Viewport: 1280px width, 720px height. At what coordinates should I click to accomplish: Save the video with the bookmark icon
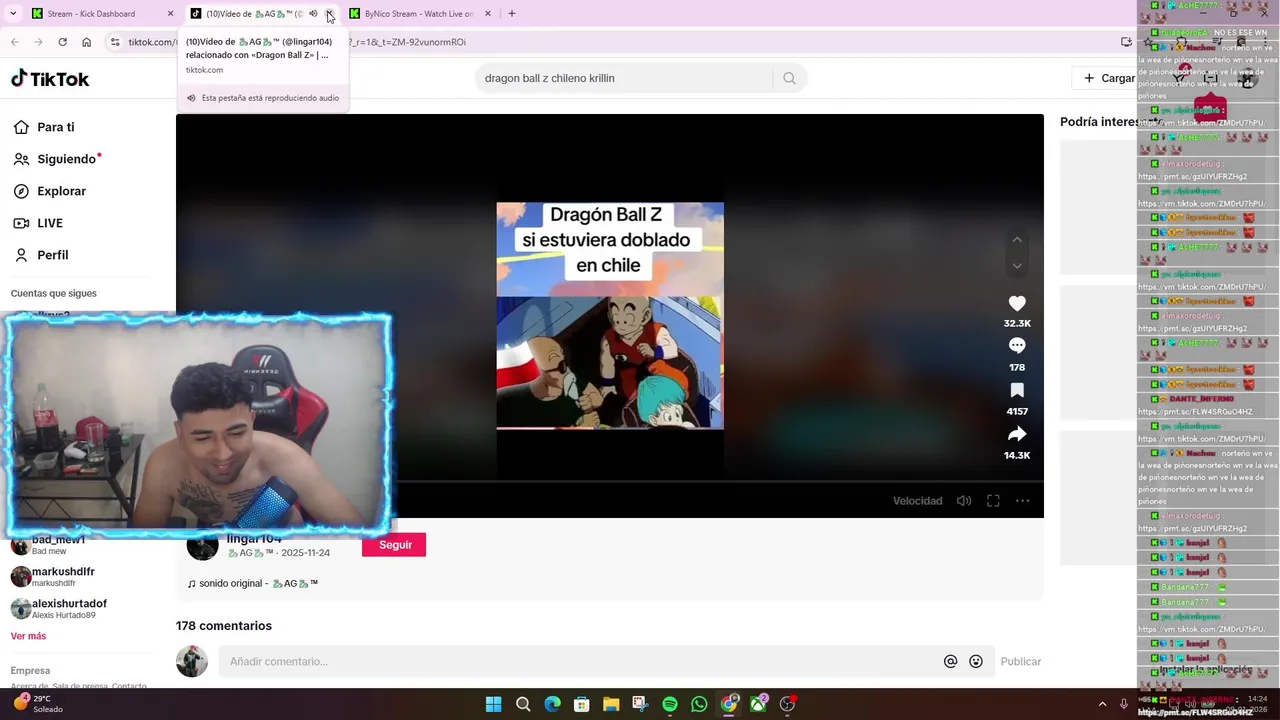[x=1017, y=390]
